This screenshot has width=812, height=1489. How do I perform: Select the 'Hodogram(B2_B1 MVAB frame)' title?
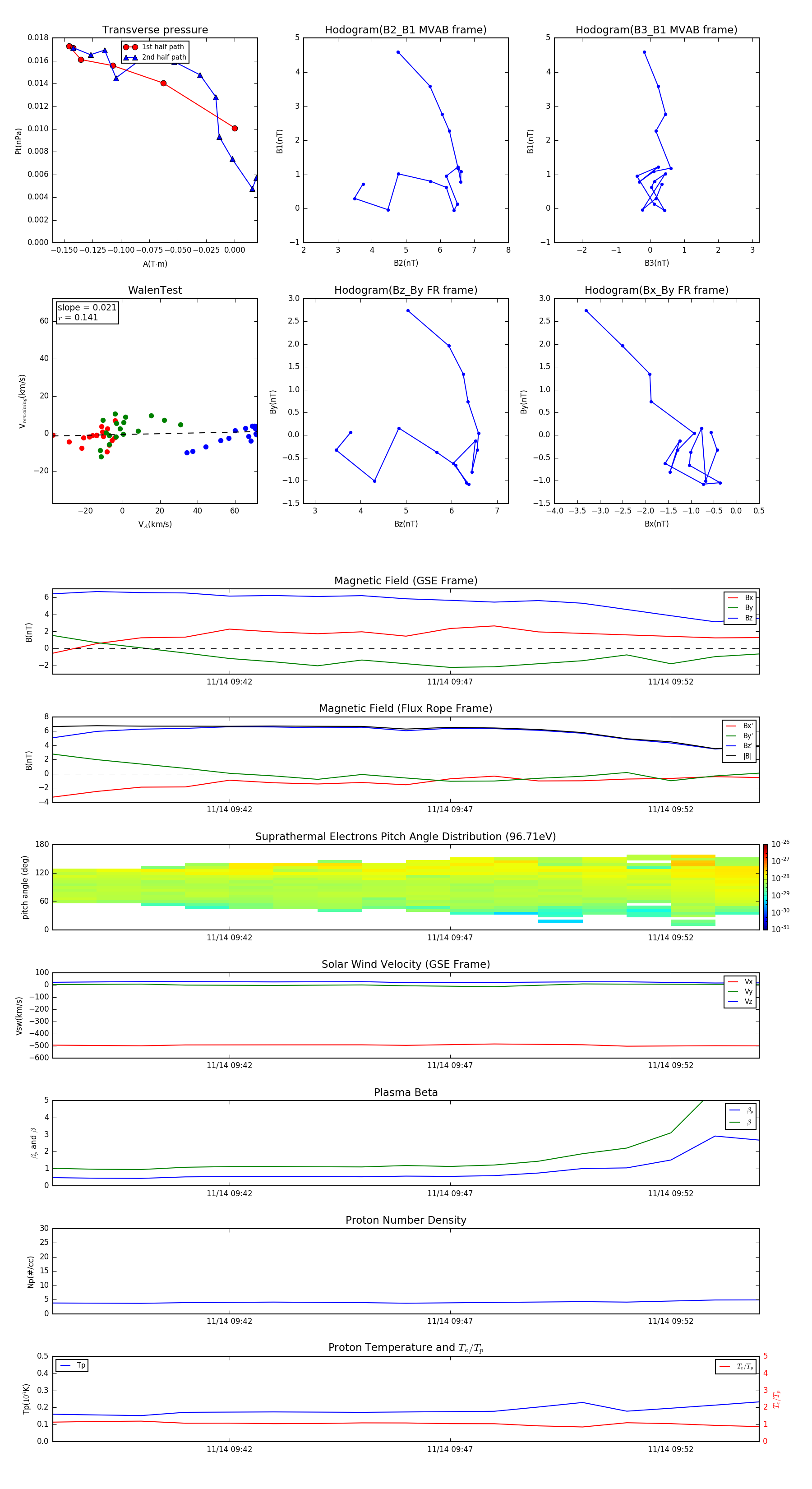tap(406, 29)
